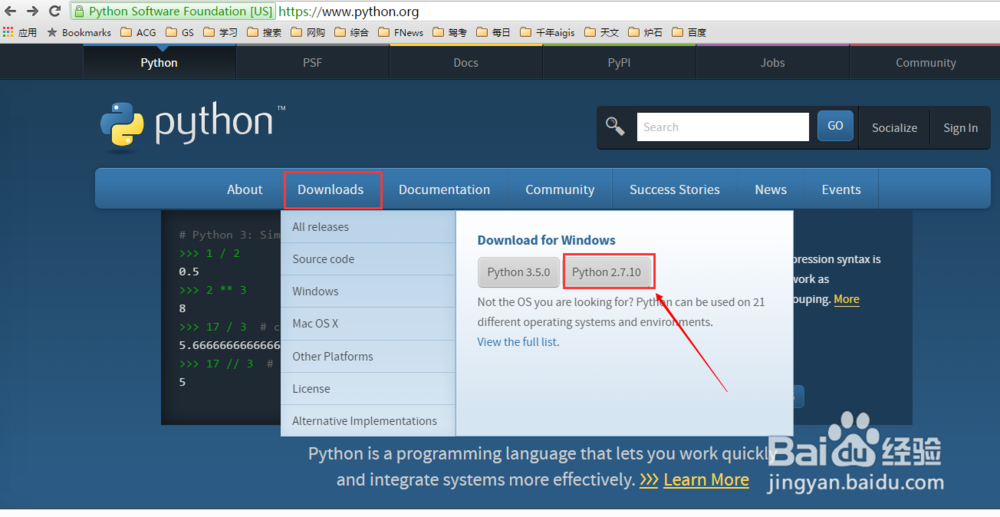Open the apps grid bookmark icon
Image resolution: width=1000 pixels, height=517 pixels.
[8, 32]
